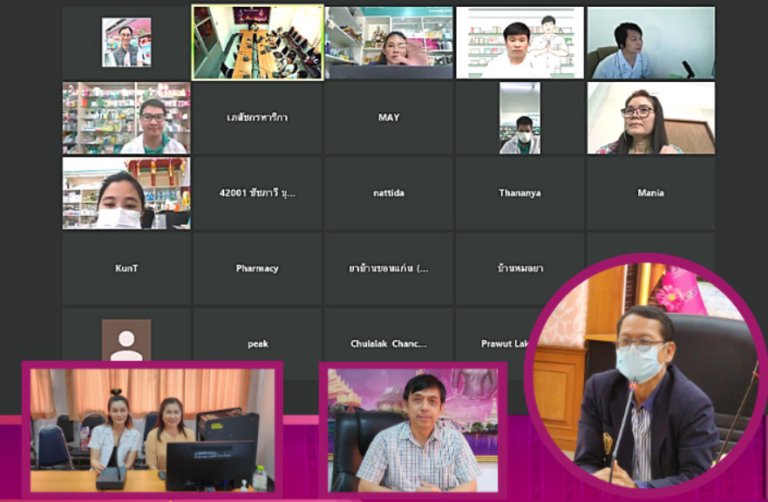Select video of woman with glasses, floral top
Screen dimensions: 768x502
(x=650, y=118)
